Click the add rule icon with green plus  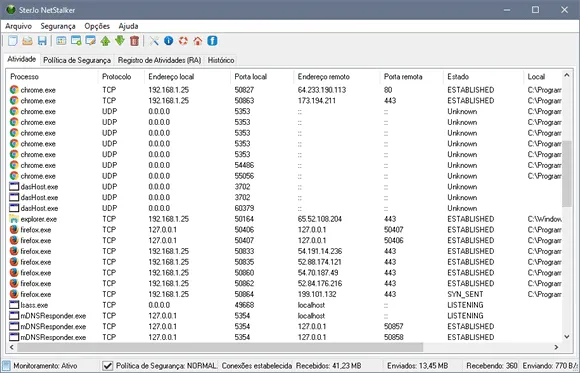(x=76, y=41)
